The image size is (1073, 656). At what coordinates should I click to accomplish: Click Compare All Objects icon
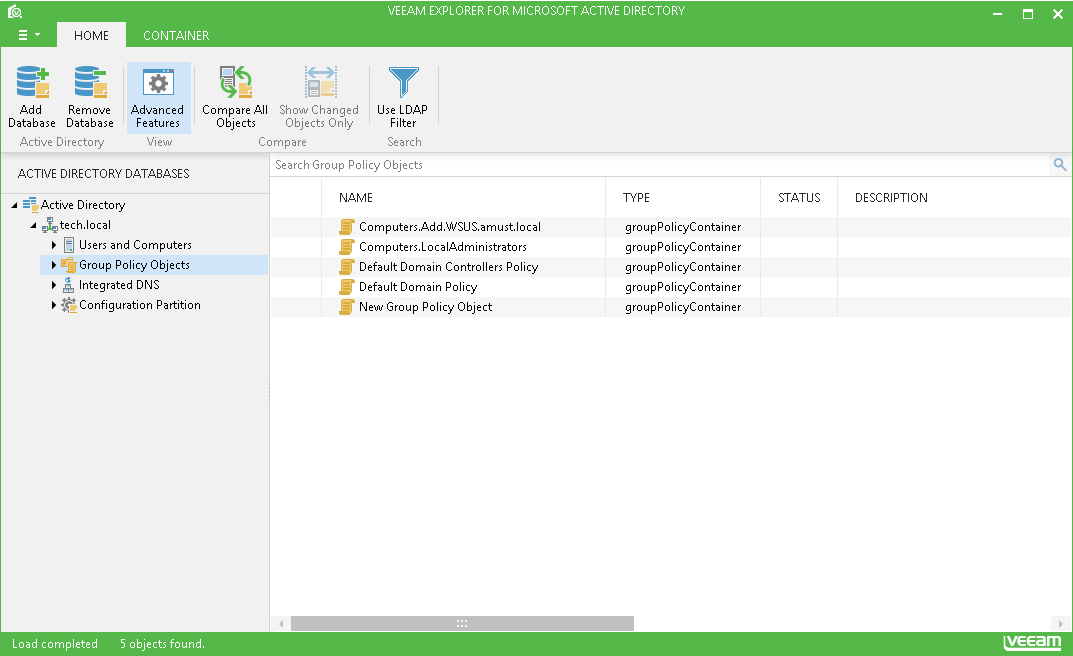(x=235, y=82)
